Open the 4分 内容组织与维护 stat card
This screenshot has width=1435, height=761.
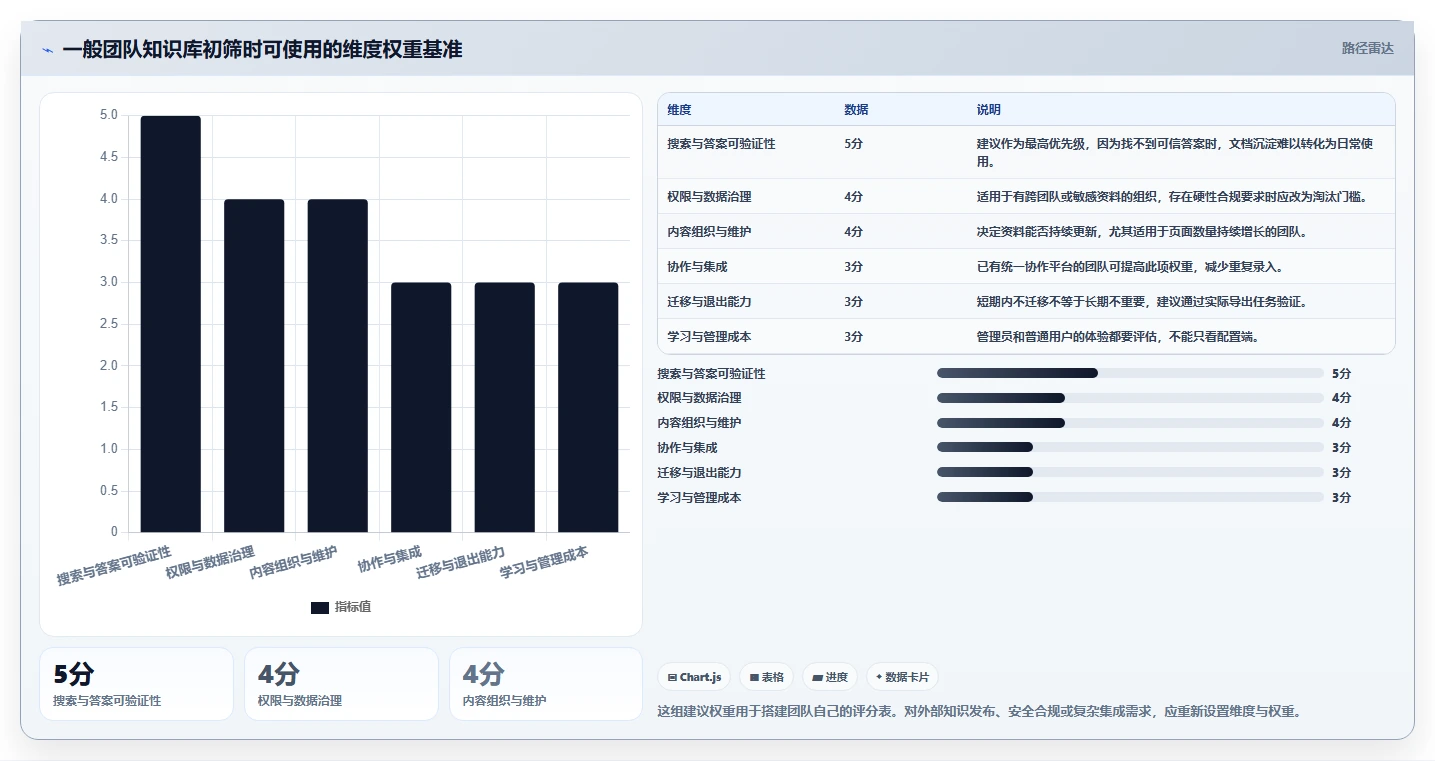click(x=546, y=684)
